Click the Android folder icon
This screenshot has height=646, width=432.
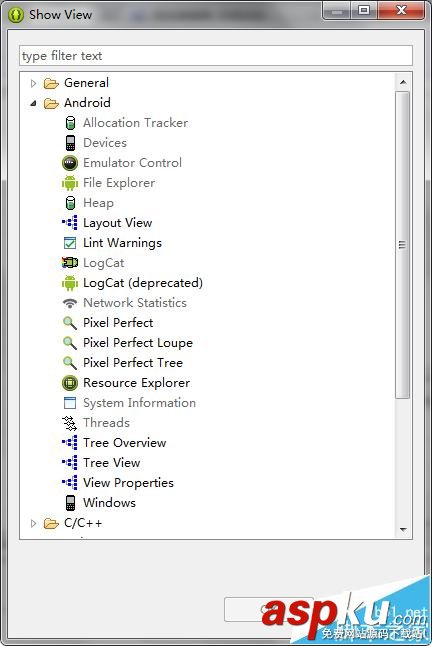coord(51,103)
